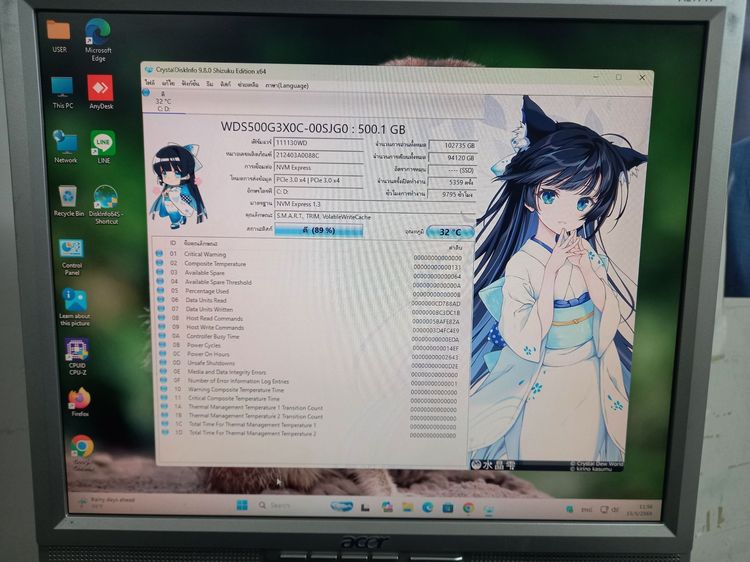Select the LINE desktop shortcut
This screenshot has height=562, width=750.
tap(103, 147)
